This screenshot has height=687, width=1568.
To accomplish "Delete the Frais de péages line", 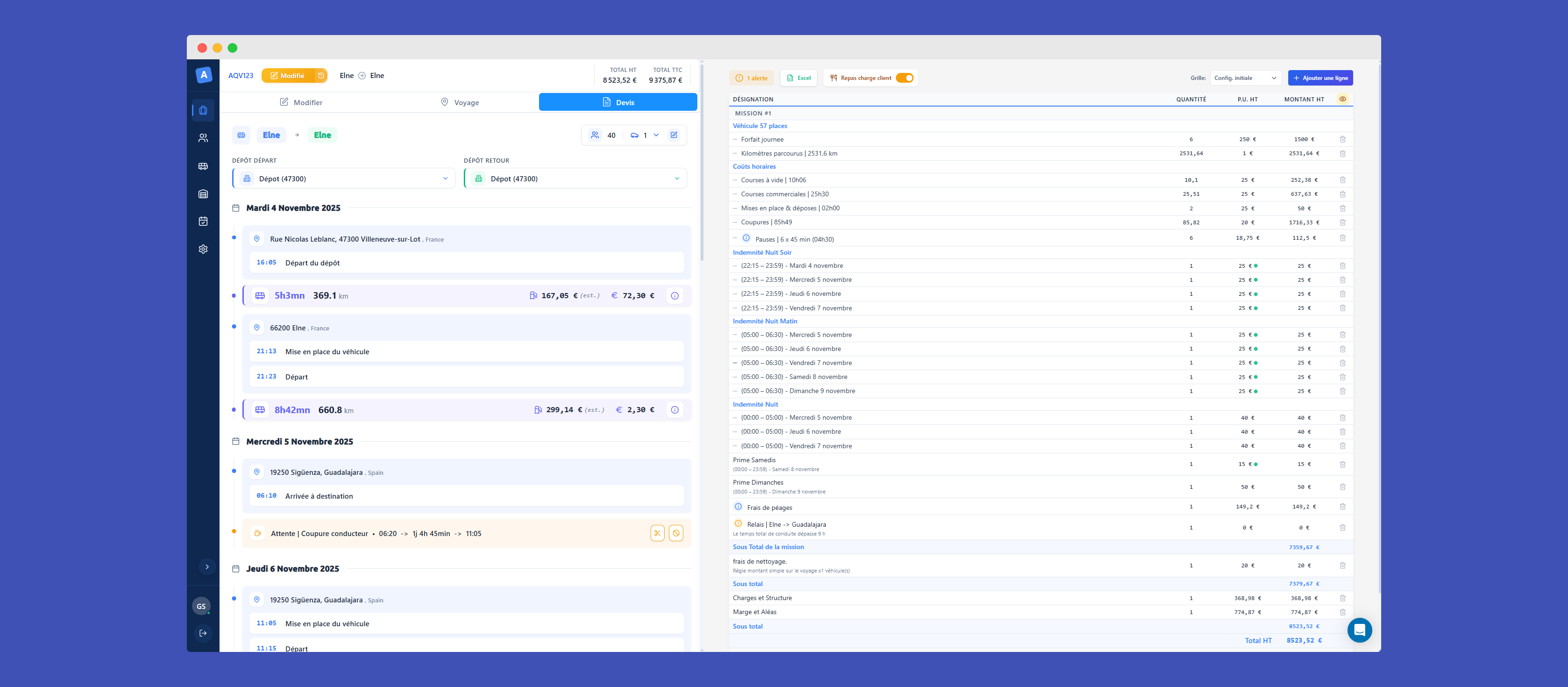I will tap(1342, 507).
